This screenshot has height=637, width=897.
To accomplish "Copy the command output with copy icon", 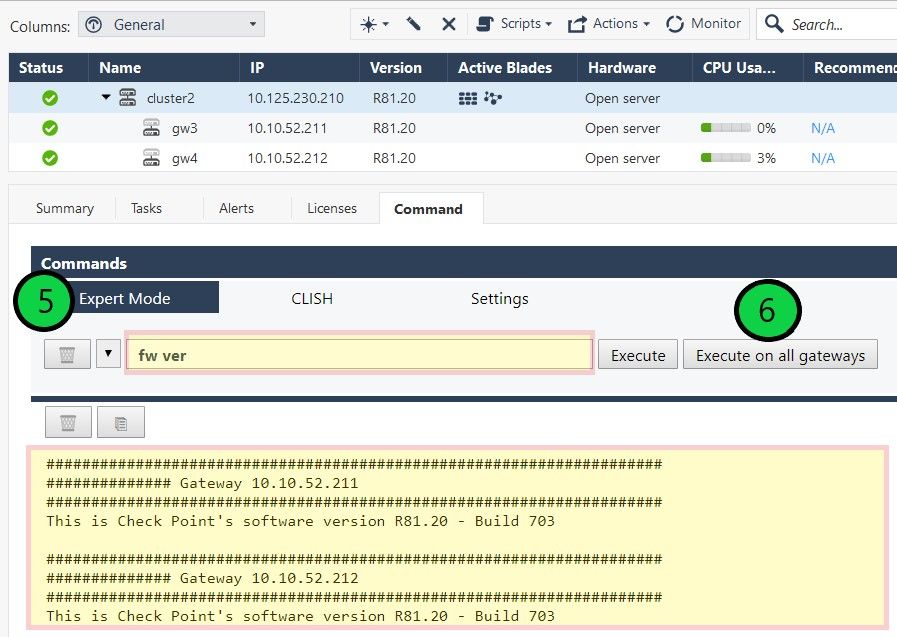I will point(121,422).
